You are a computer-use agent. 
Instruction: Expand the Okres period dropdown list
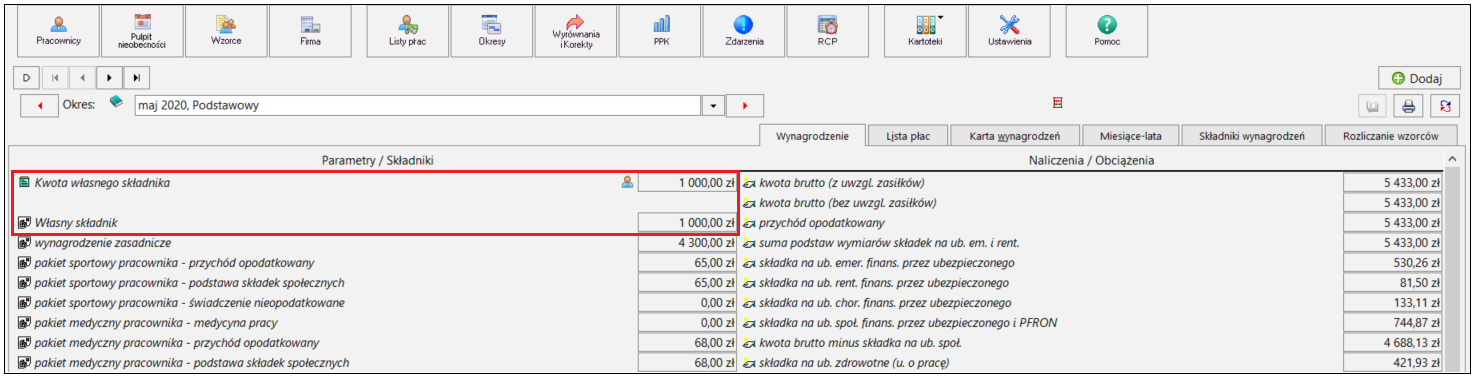pos(713,105)
